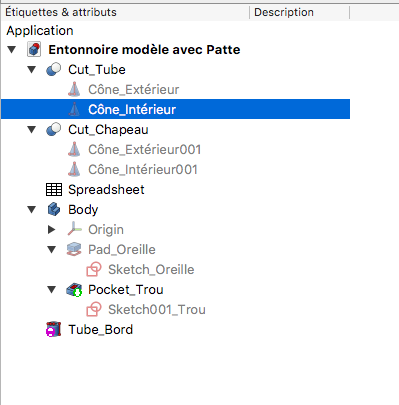Click the Cône_Extérieur cone icon
Viewport: 399px width, 405px height.
74,89
